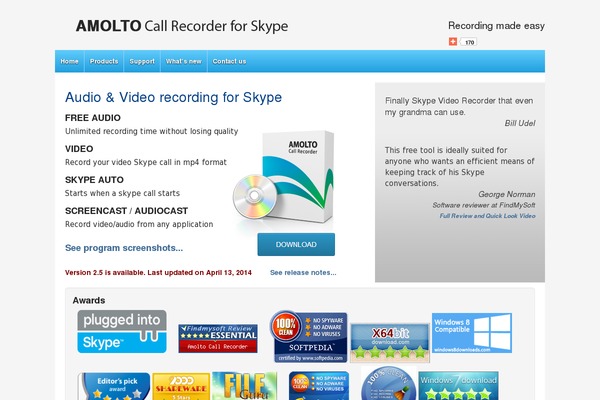Open the Findmysoft Review Essential award badge
Viewport: 600px width, 400px height.
pyautogui.click(x=218, y=339)
